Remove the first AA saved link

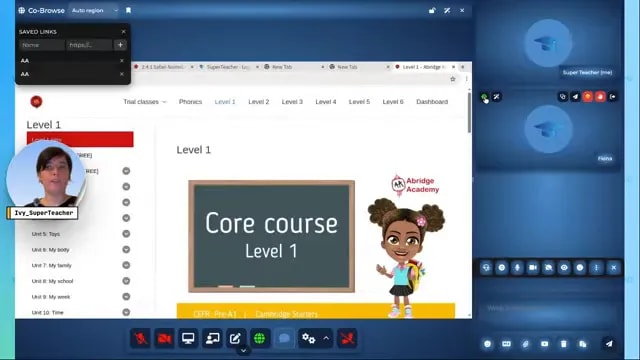click(122, 60)
